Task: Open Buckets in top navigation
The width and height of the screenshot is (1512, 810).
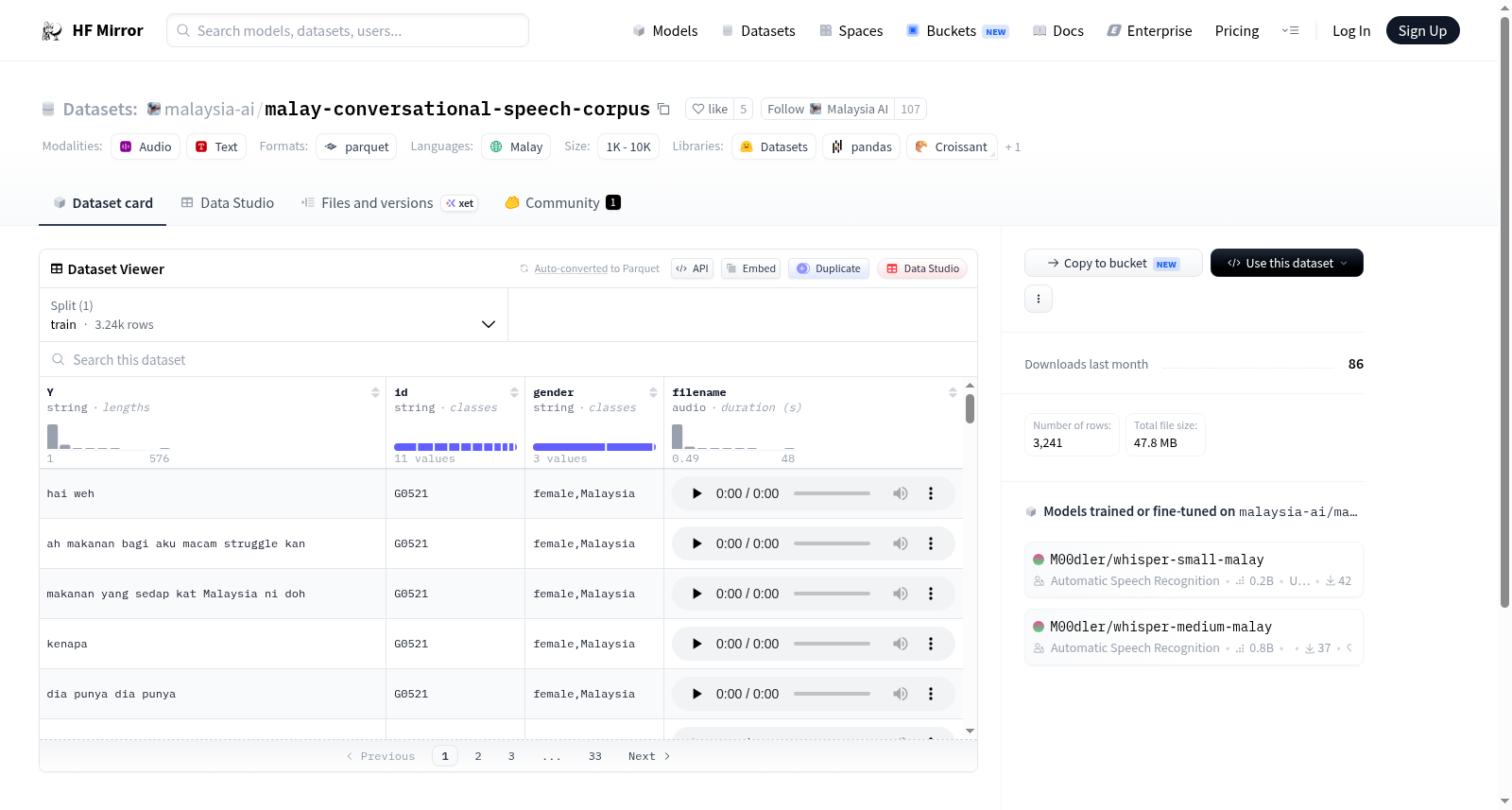Action: coord(957,30)
